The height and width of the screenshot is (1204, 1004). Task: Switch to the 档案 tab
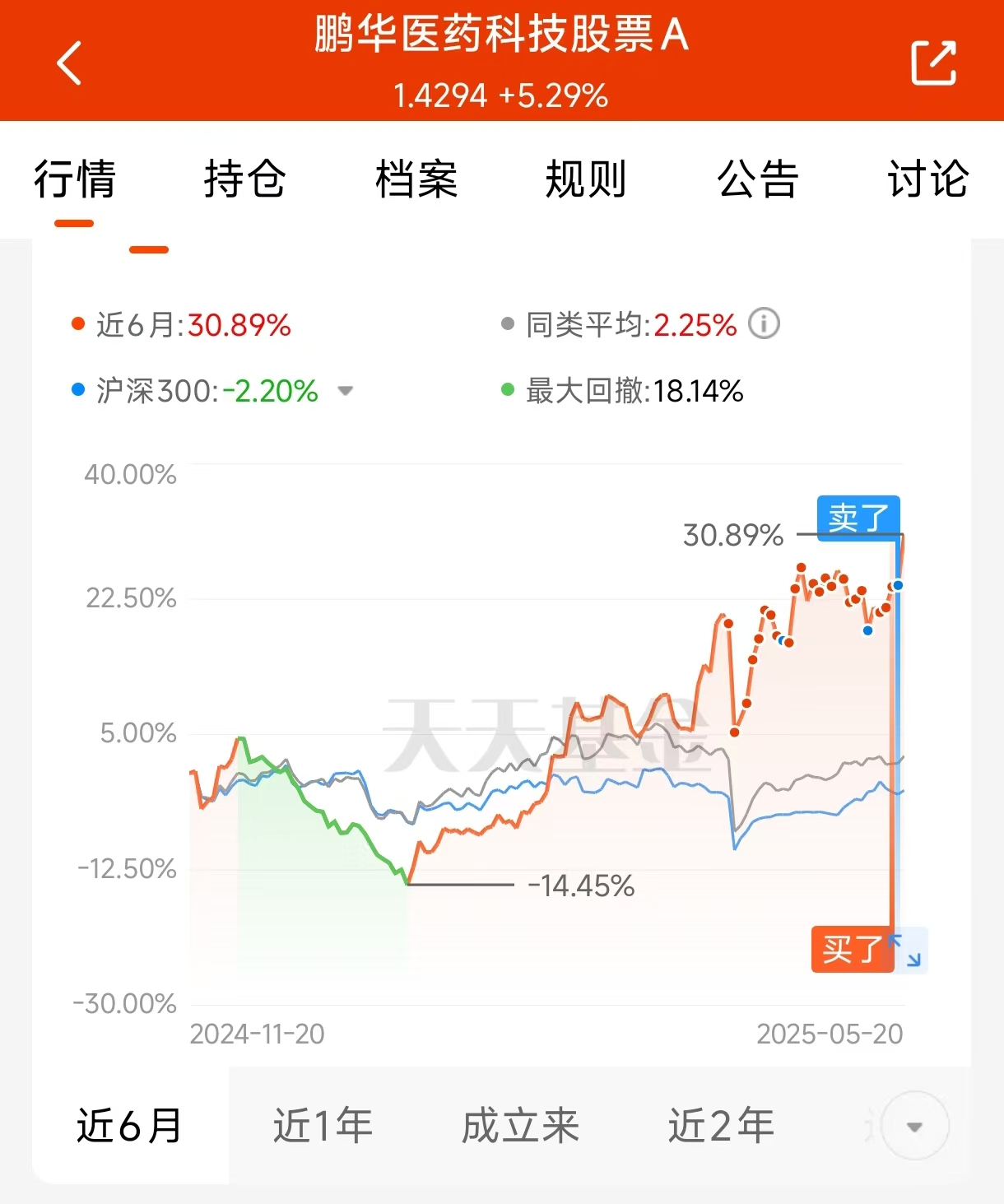416,179
